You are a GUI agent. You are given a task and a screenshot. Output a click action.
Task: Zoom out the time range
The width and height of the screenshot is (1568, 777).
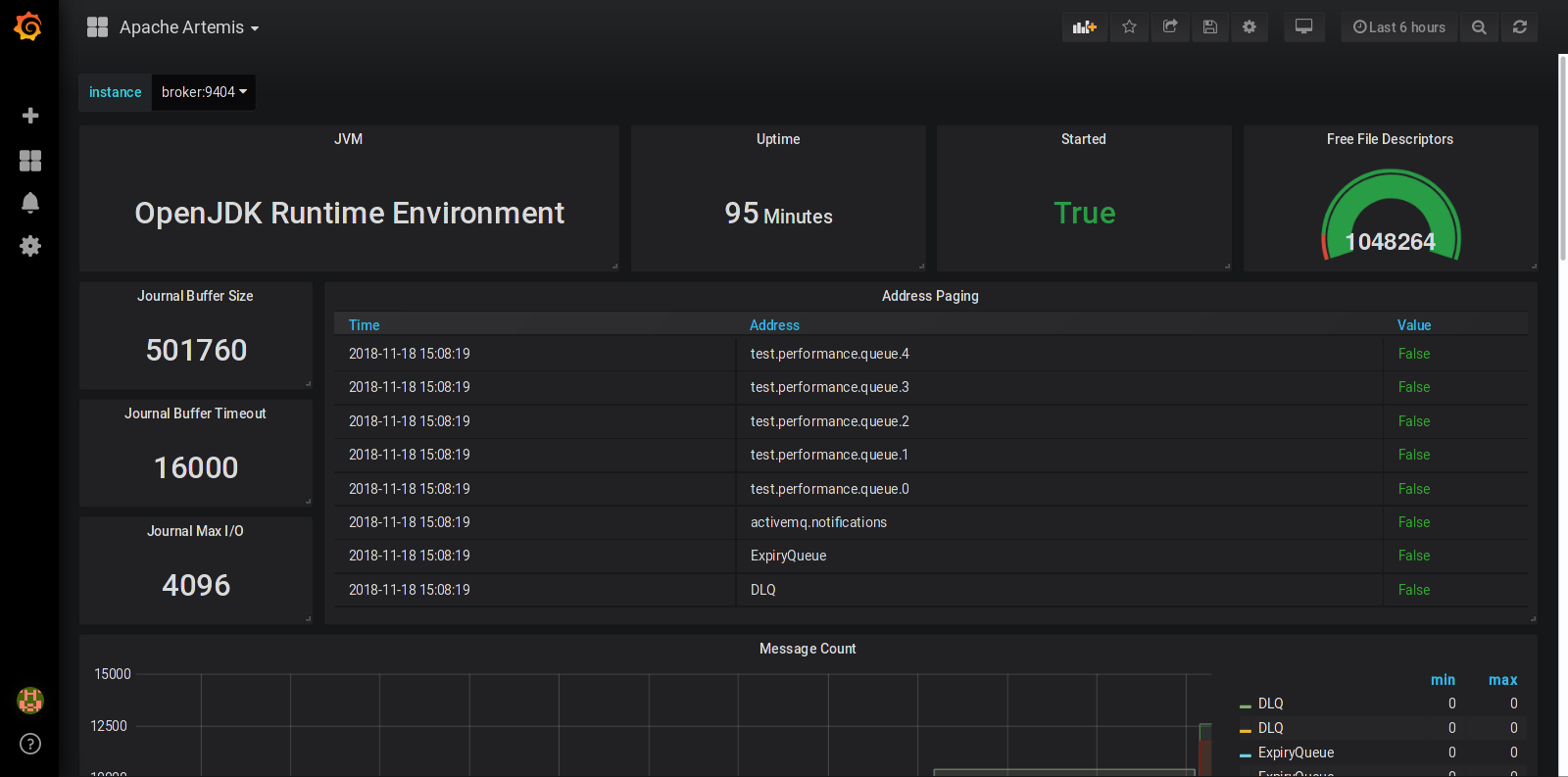(1479, 27)
